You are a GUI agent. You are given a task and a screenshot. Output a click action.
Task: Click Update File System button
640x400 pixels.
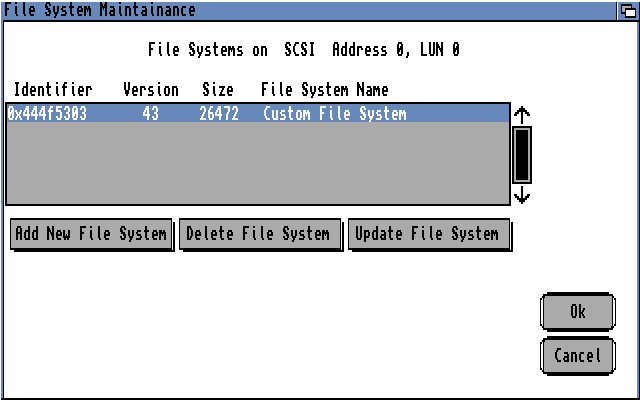(429, 234)
